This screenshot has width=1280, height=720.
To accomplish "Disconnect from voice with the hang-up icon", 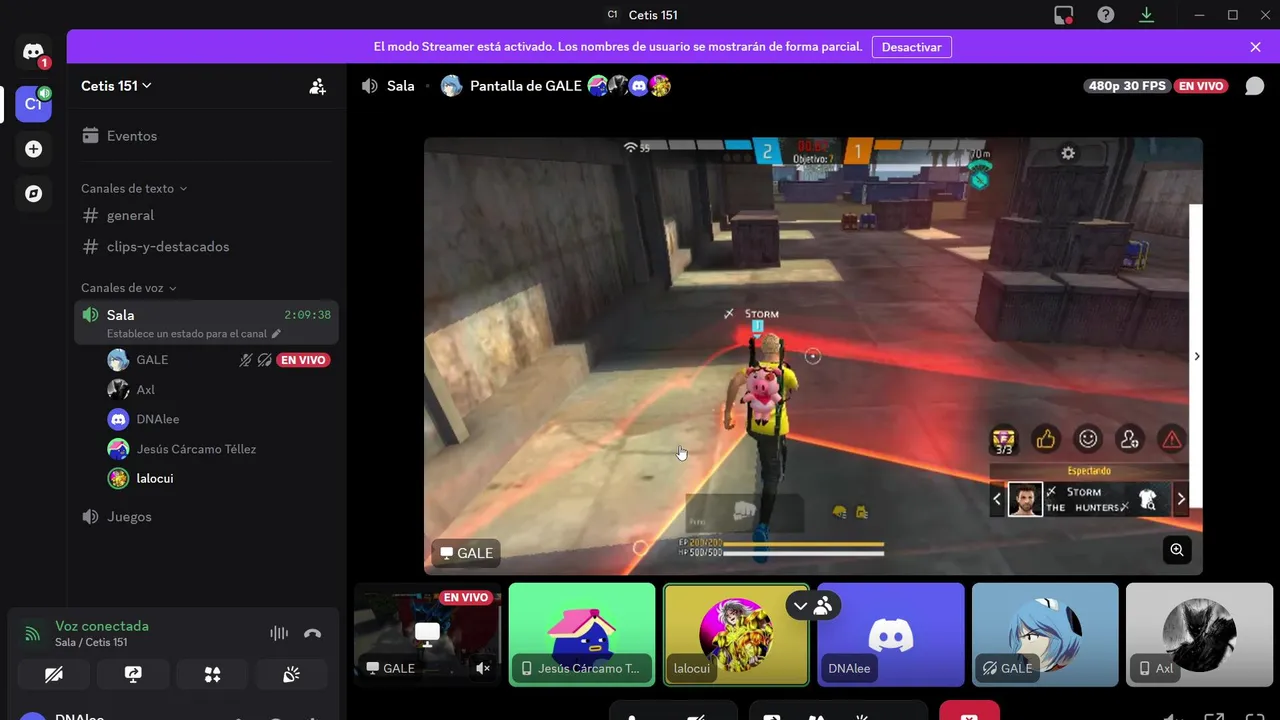I will (x=313, y=633).
